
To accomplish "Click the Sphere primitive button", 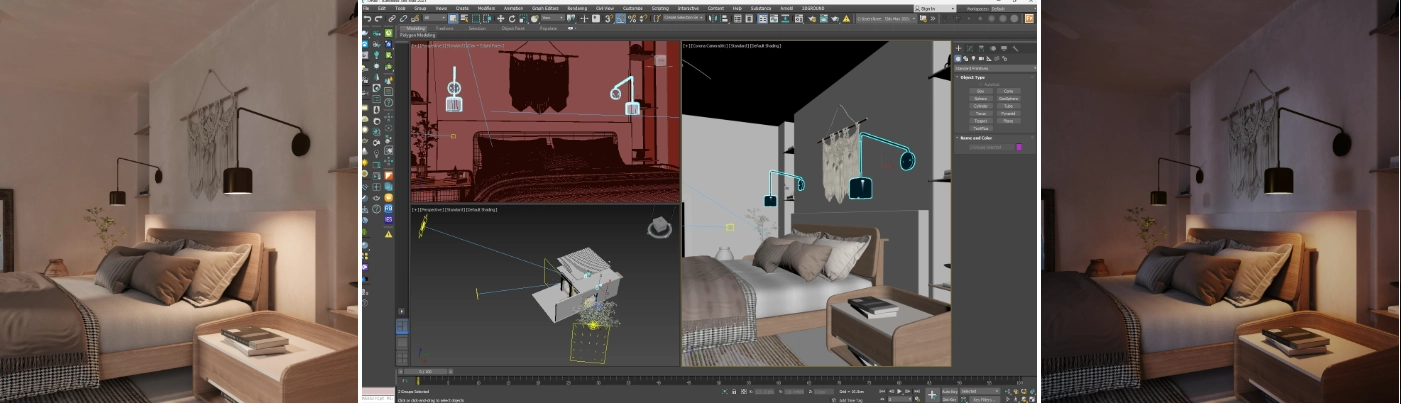I will pos(980,99).
